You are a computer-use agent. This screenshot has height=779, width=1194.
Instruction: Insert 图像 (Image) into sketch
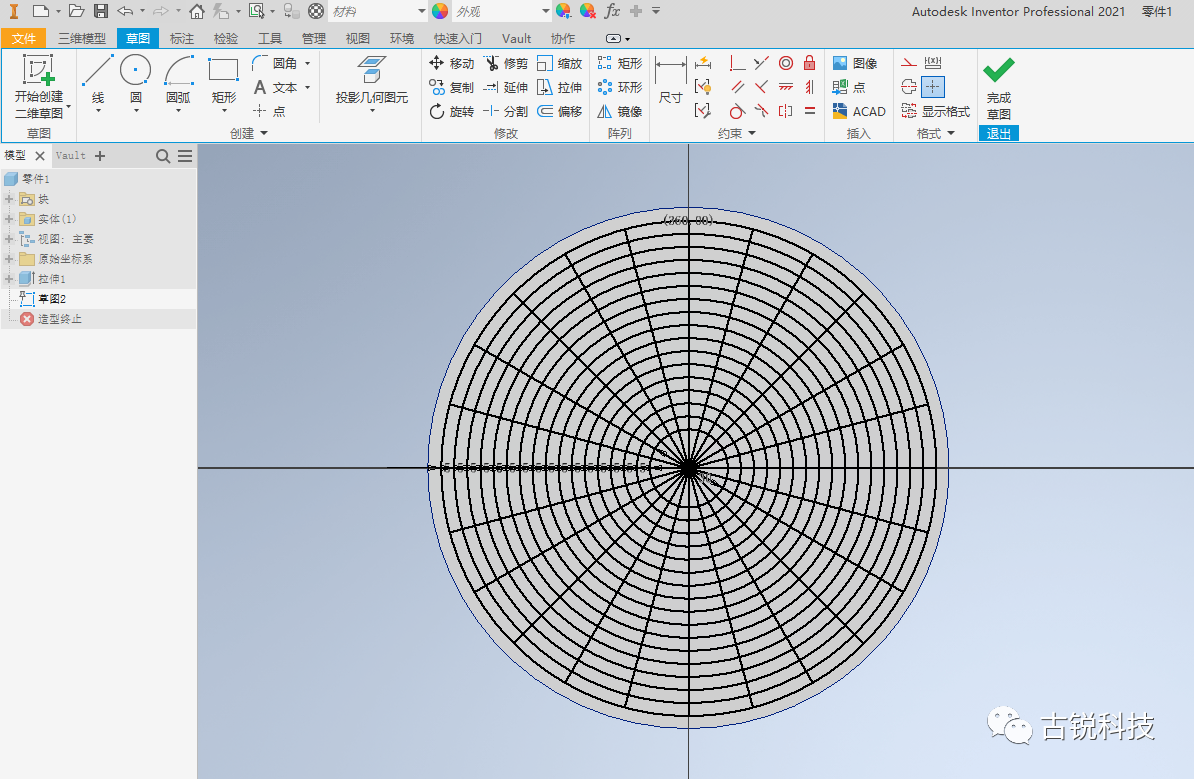click(x=855, y=63)
